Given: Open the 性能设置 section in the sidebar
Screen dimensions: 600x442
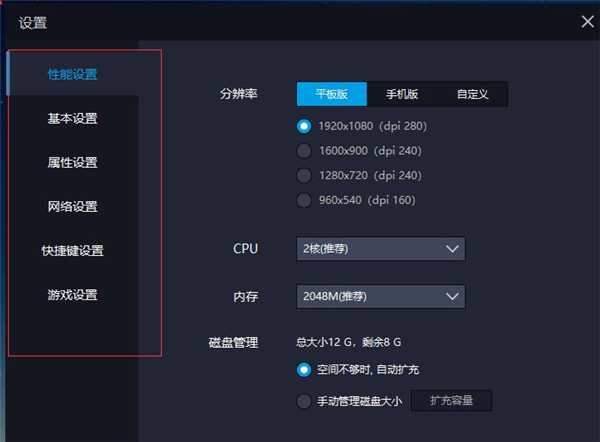Looking at the screenshot, I should click(x=73, y=74).
